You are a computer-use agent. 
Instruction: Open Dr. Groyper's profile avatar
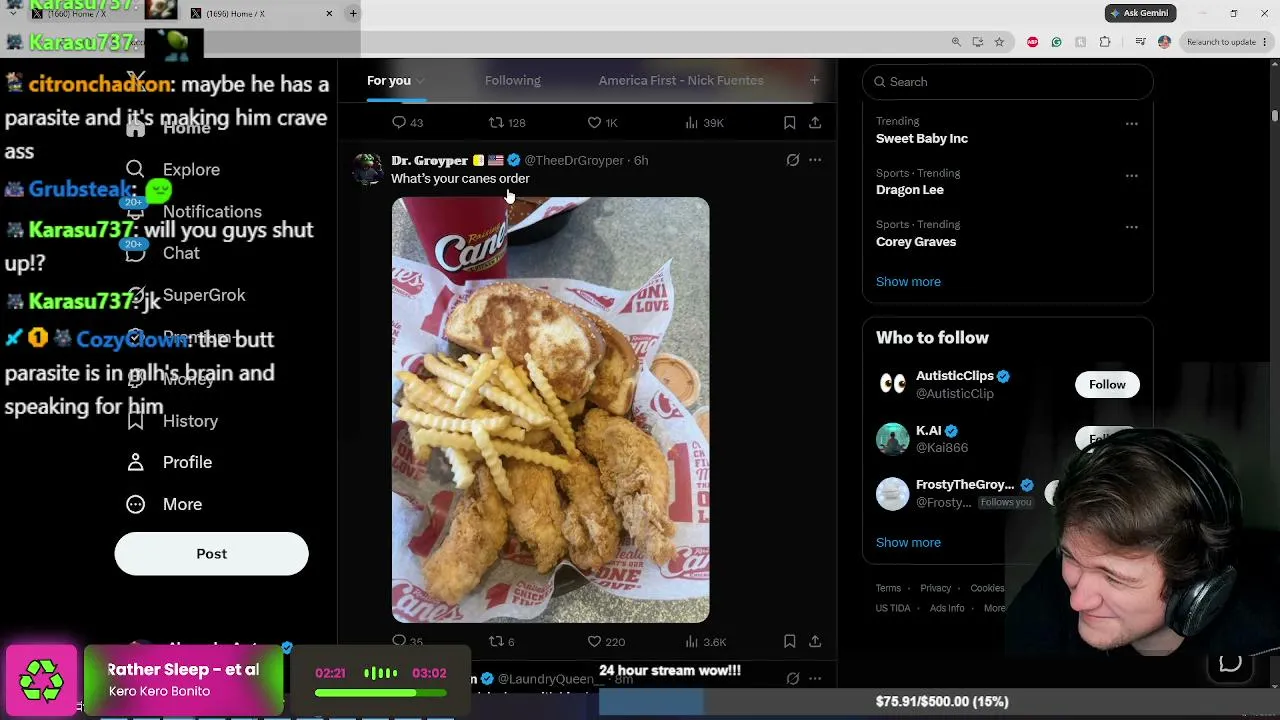pos(367,168)
